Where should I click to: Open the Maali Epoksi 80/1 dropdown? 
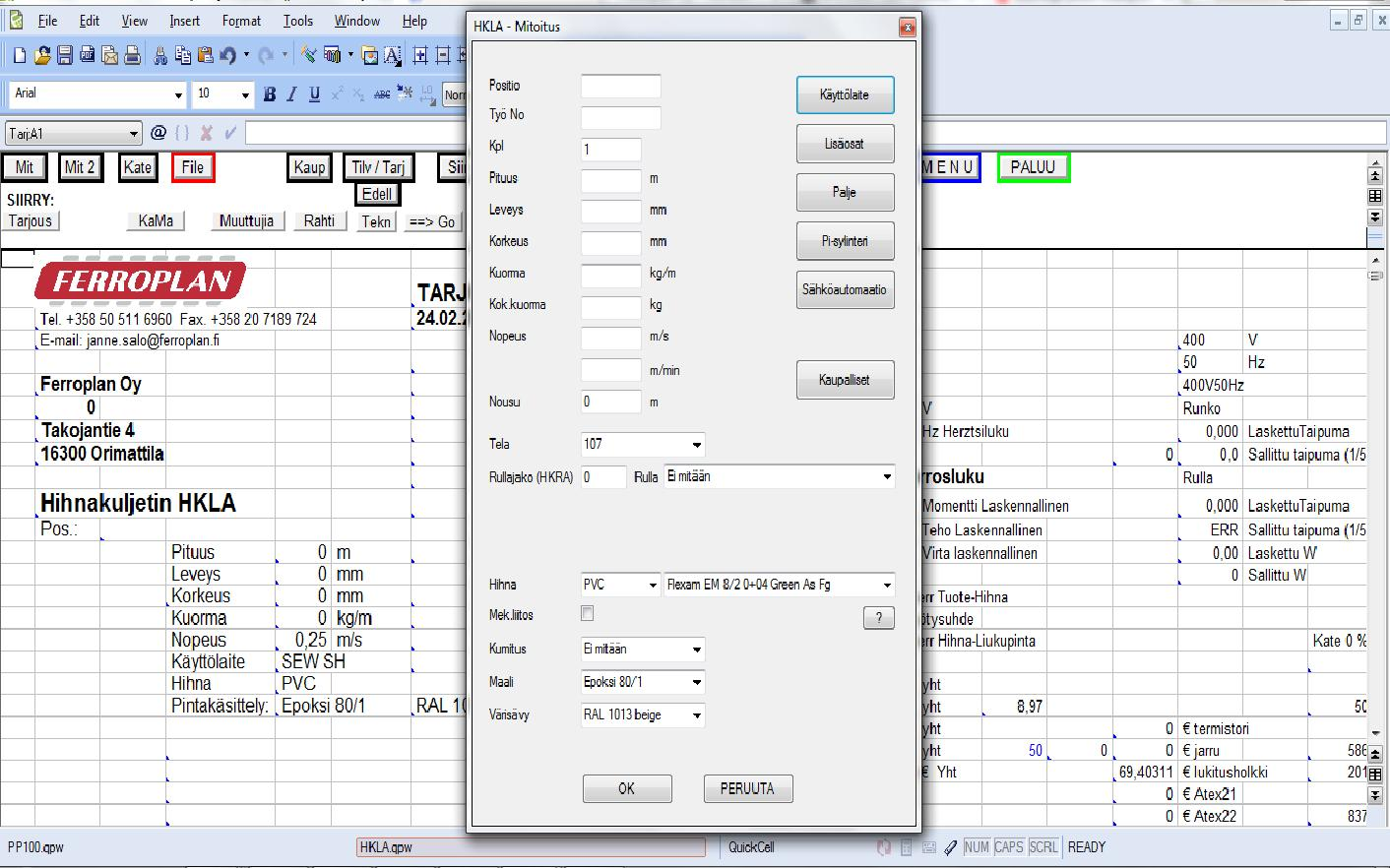click(697, 682)
